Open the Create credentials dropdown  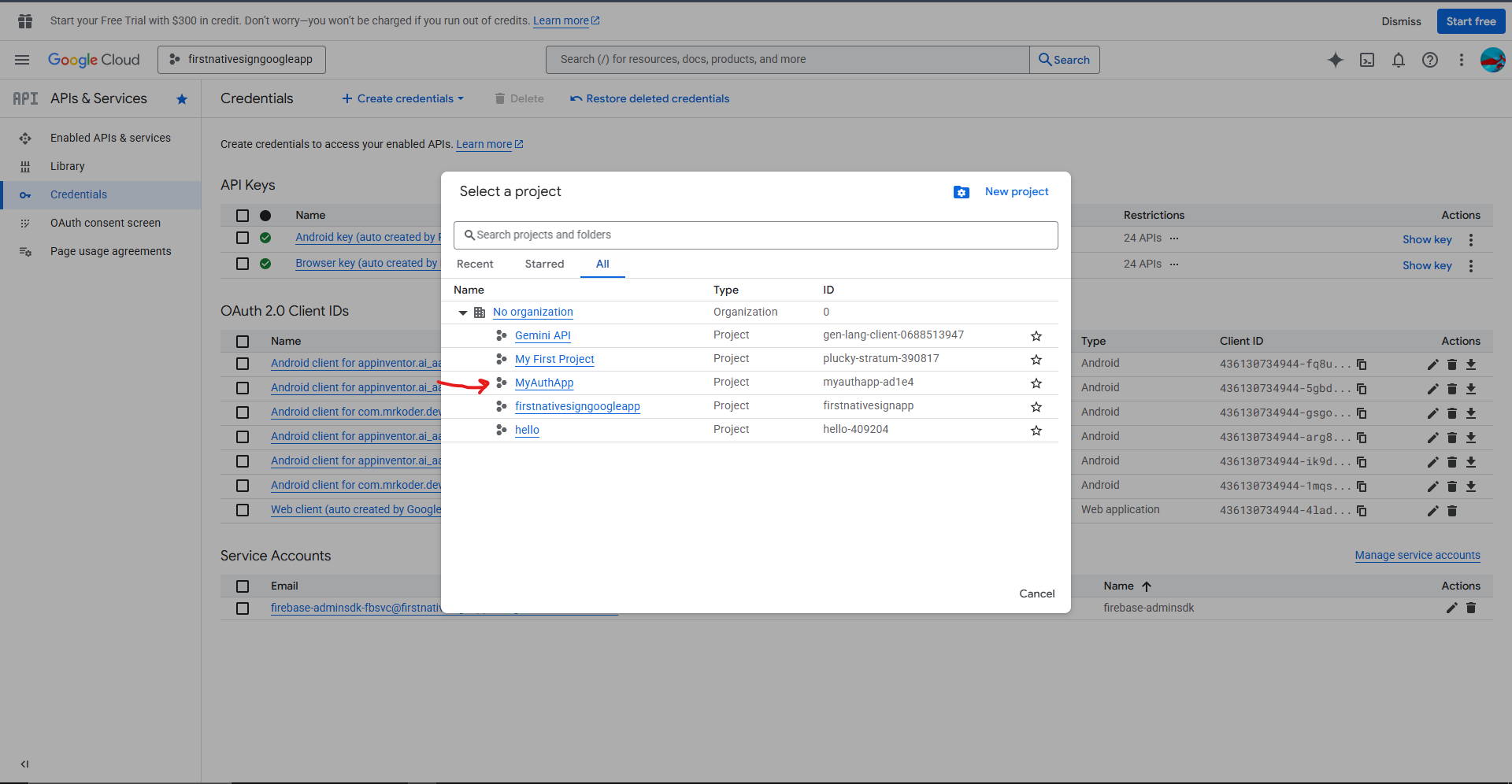tap(403, 98)
